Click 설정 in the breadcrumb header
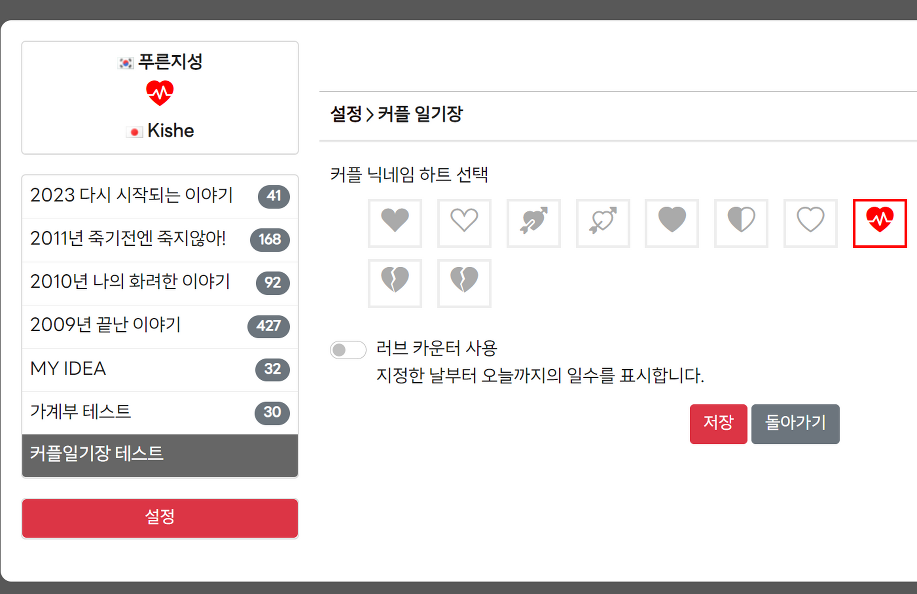This screenshot has height=594, width=917. click(346, 115)
